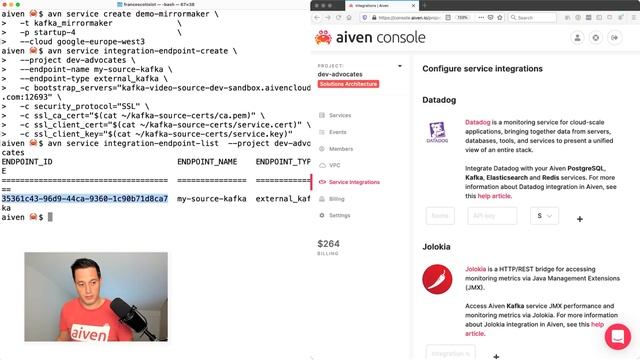640x360 pixels.
Task: Click the Aiven crab logo
Action: [x=323, y=38]
